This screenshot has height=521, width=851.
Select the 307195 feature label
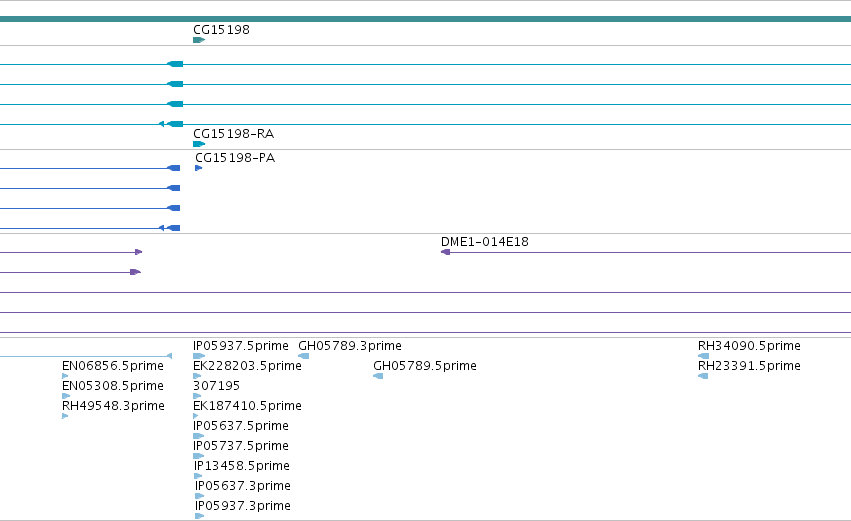[217, 386]
